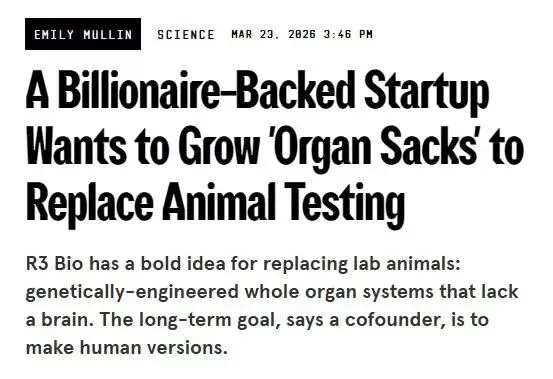
Task: Open the Science category link
Action: tap(186, 35)
